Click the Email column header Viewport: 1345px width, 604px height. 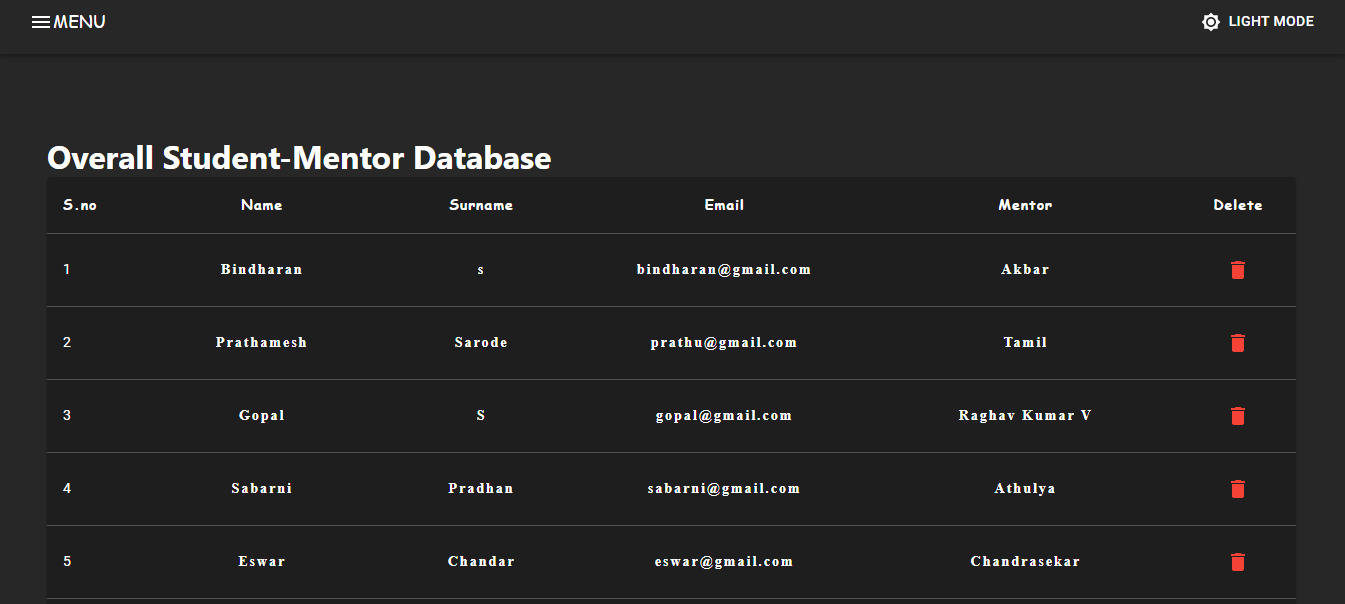pyautogui.click(x=724, y=205)
